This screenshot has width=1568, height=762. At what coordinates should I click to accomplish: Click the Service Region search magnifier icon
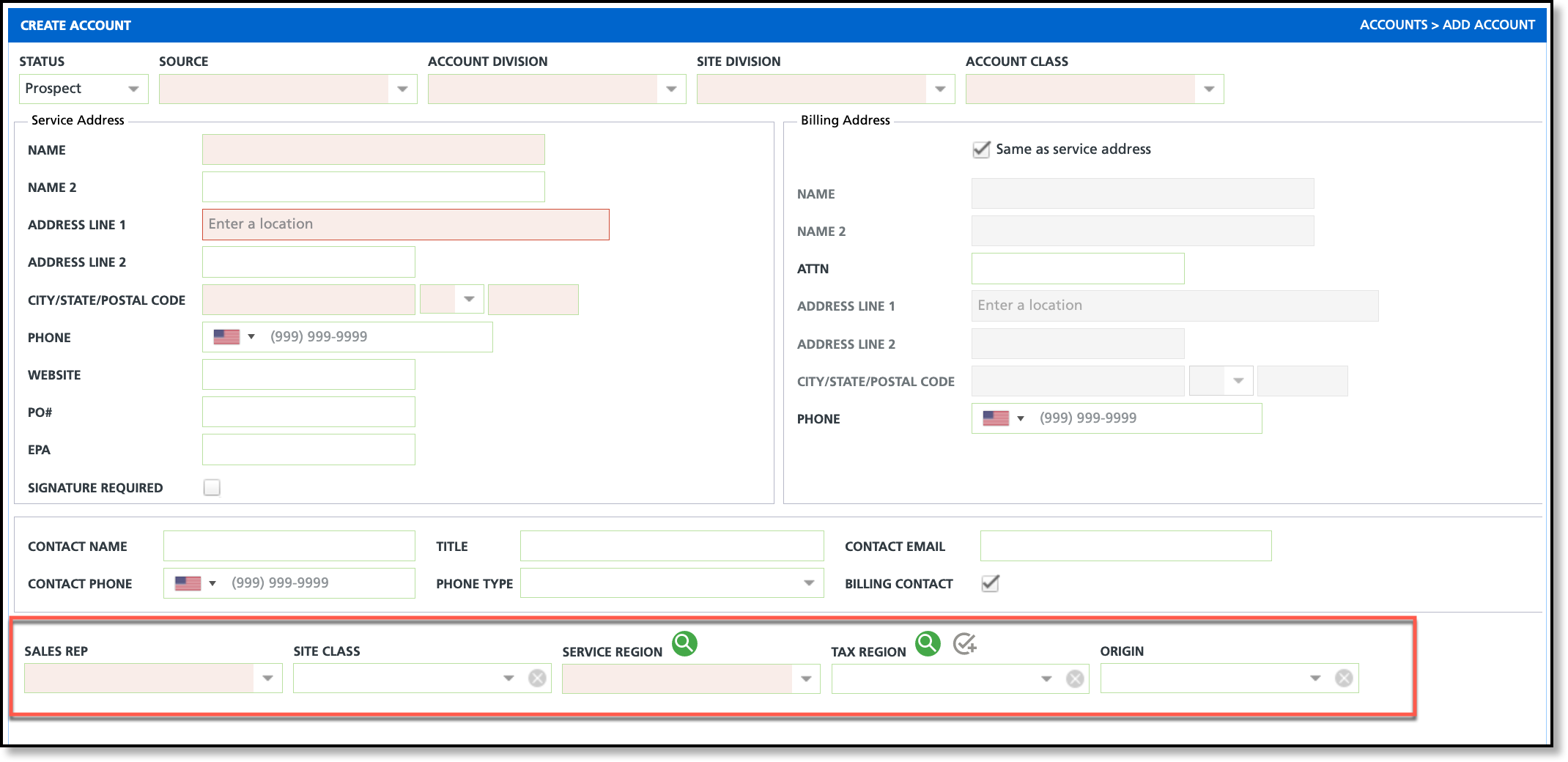684,644
